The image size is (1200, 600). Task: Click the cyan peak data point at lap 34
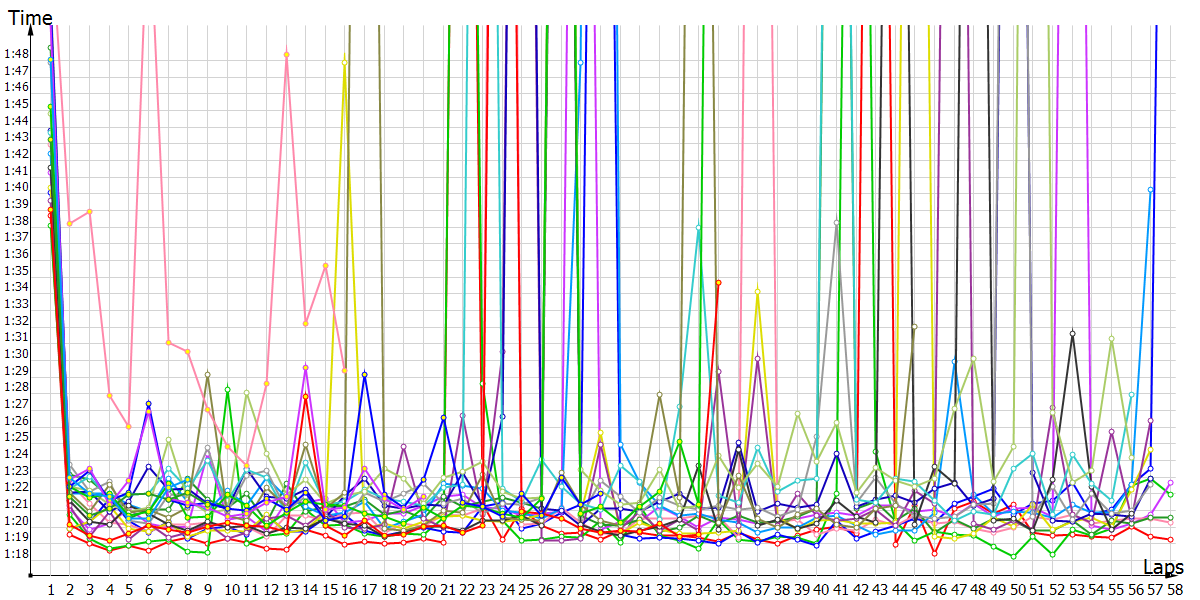[x=698, y=228]
